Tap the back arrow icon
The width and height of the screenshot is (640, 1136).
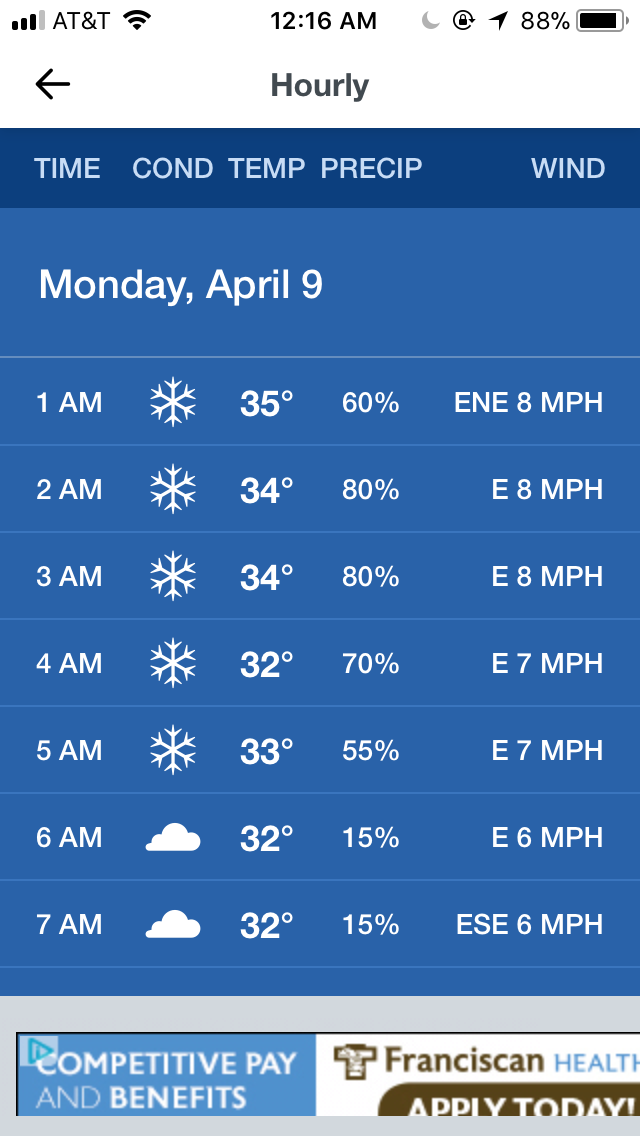(x=52, y=85)
